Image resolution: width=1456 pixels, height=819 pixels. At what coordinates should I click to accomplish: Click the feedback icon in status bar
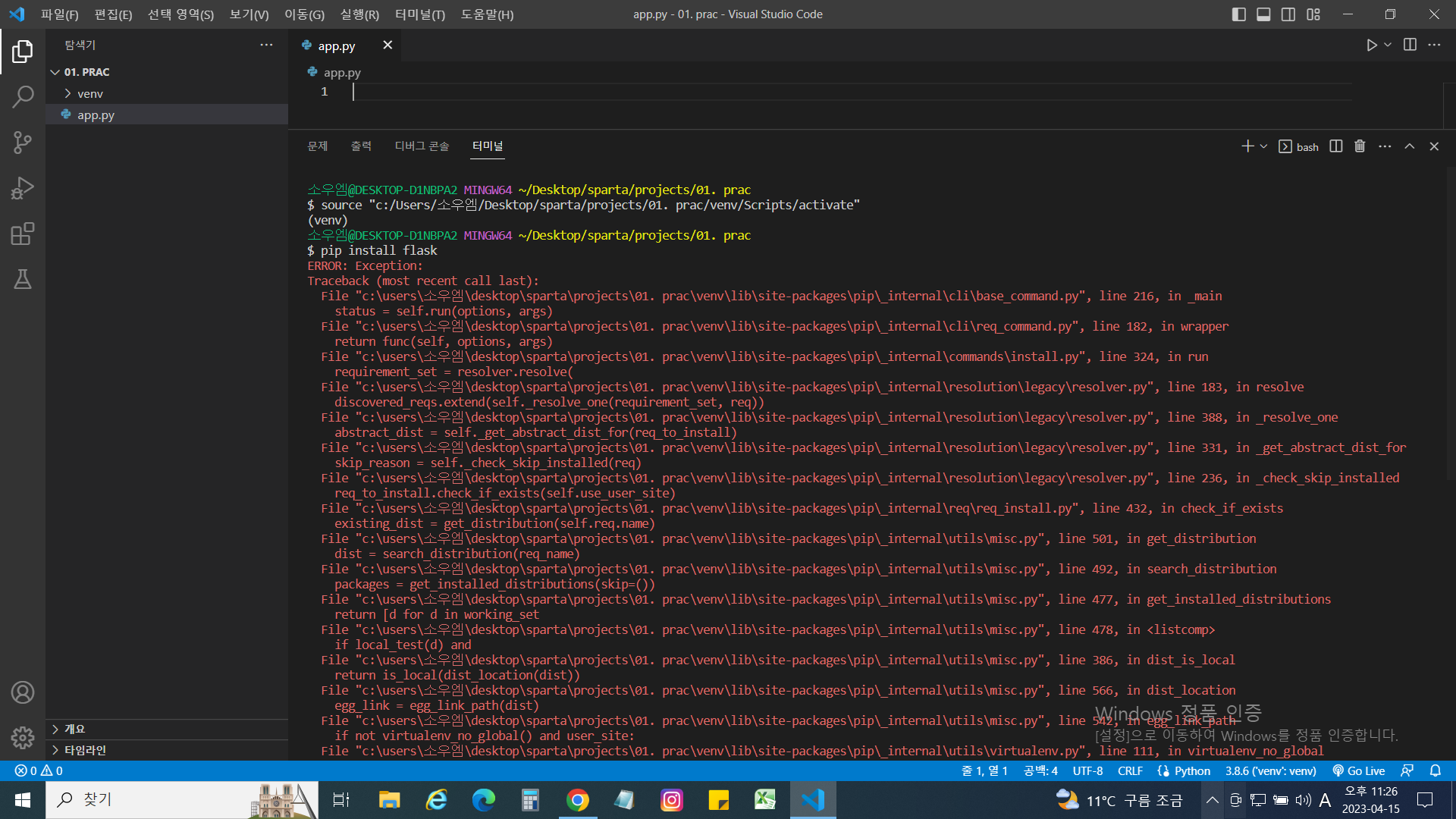point(1407,770)
